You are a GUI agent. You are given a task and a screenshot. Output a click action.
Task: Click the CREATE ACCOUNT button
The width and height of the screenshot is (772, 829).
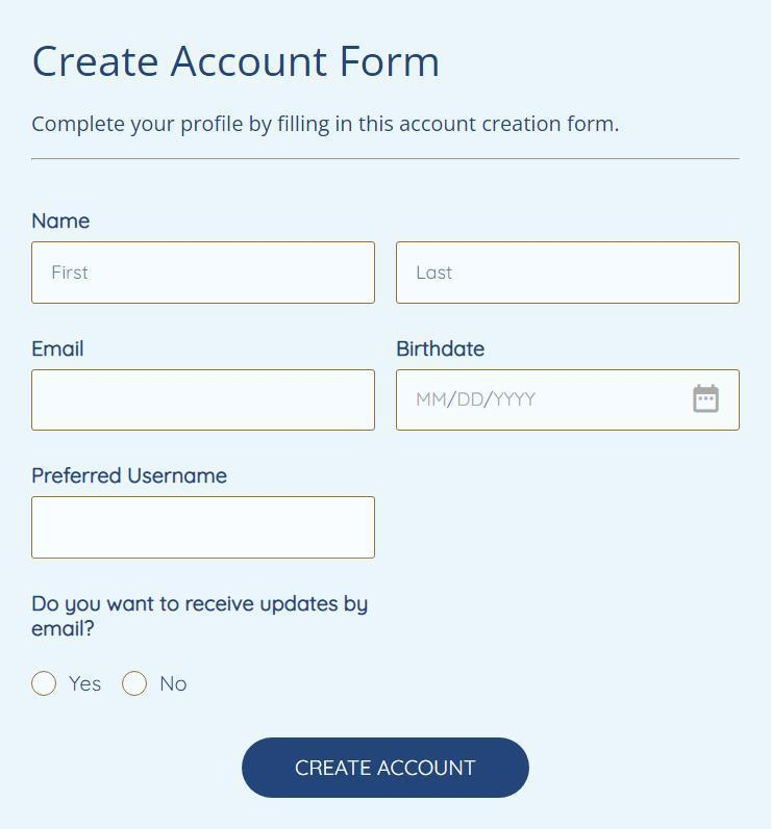tap(385, 767)
